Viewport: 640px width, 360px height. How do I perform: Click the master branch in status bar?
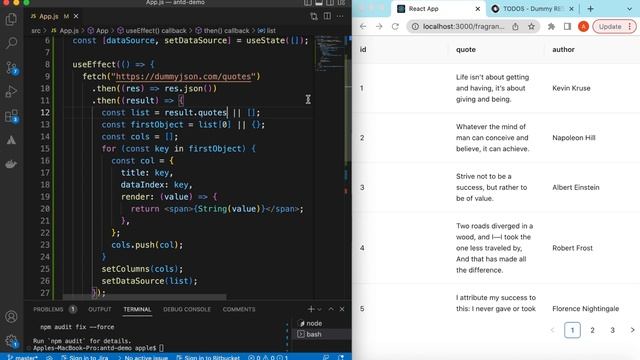[x=23, y=357]
